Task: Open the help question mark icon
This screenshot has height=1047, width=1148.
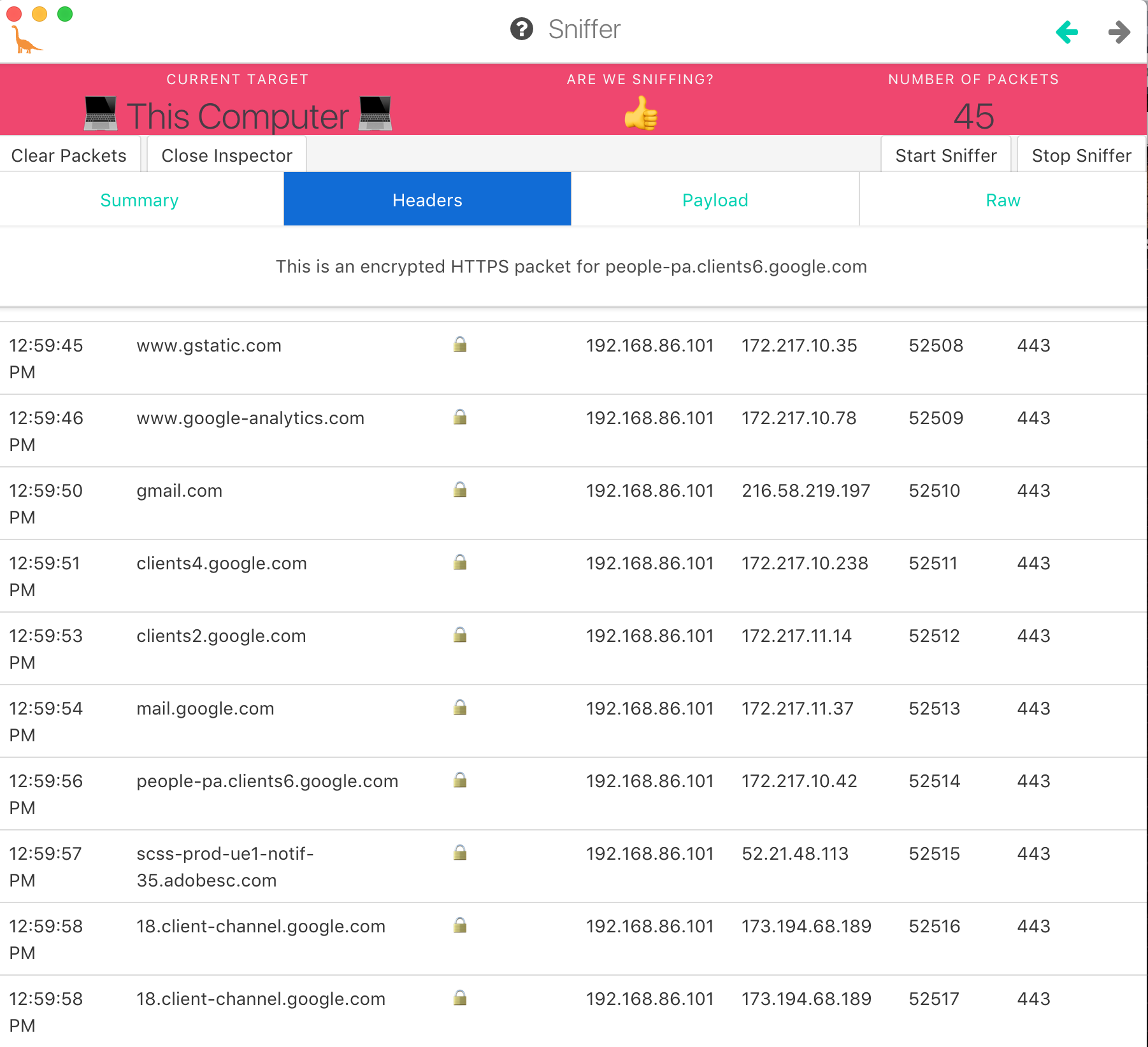Action: pos(522,29)
